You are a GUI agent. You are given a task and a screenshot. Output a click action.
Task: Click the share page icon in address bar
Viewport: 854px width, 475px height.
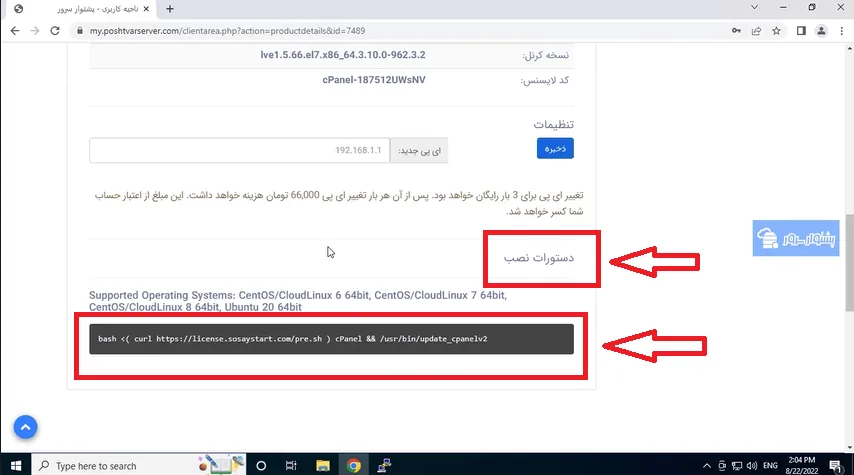click(x=757, y=31)
